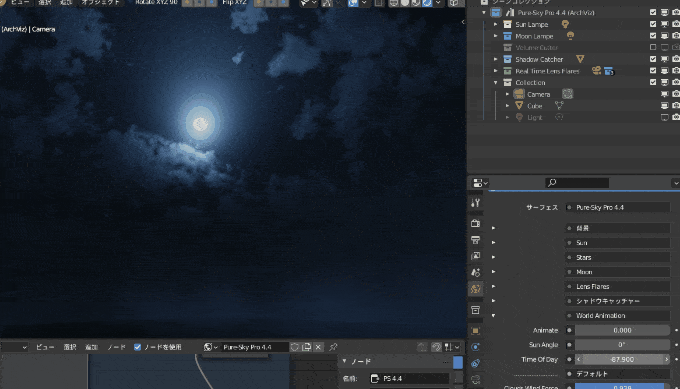
Task: Open the Collection properties tab icon
Action: (475, 310)
